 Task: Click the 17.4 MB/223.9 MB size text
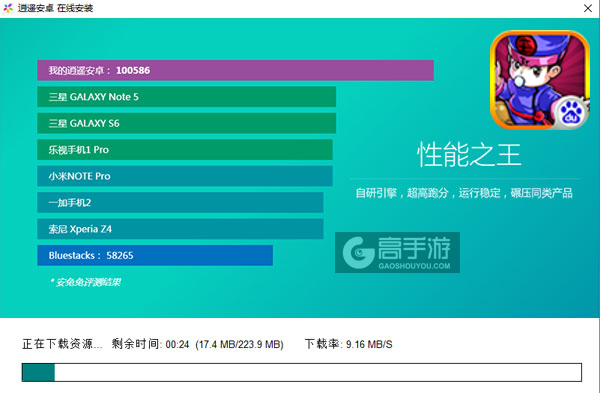tap(240, 344)
